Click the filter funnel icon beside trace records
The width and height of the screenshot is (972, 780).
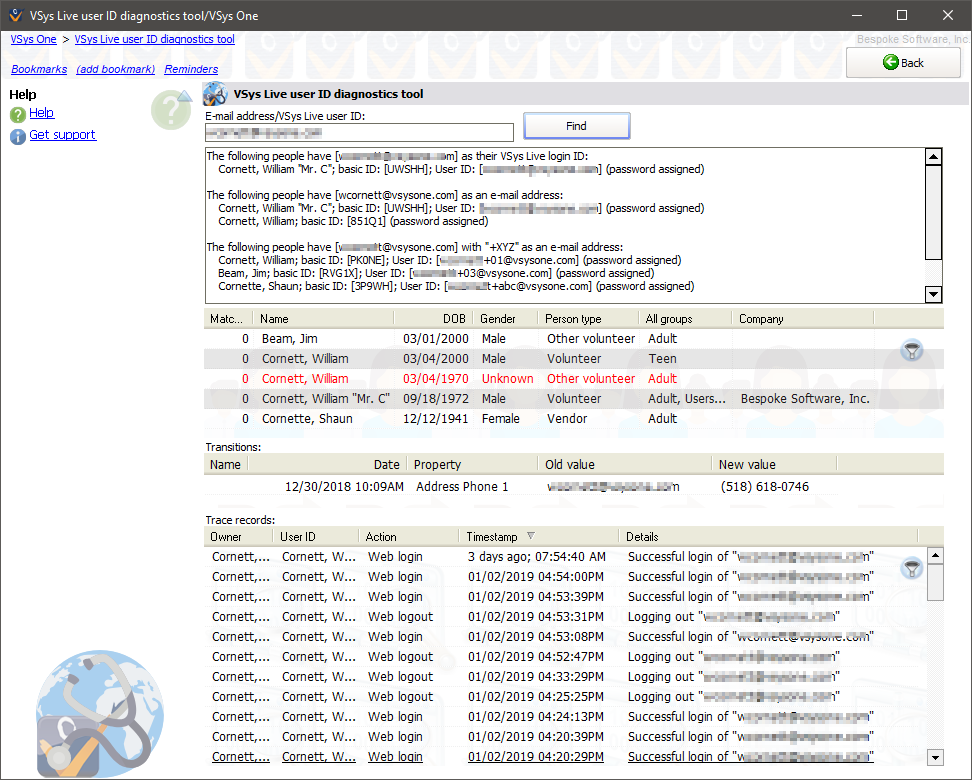click(x=911, y=568)
